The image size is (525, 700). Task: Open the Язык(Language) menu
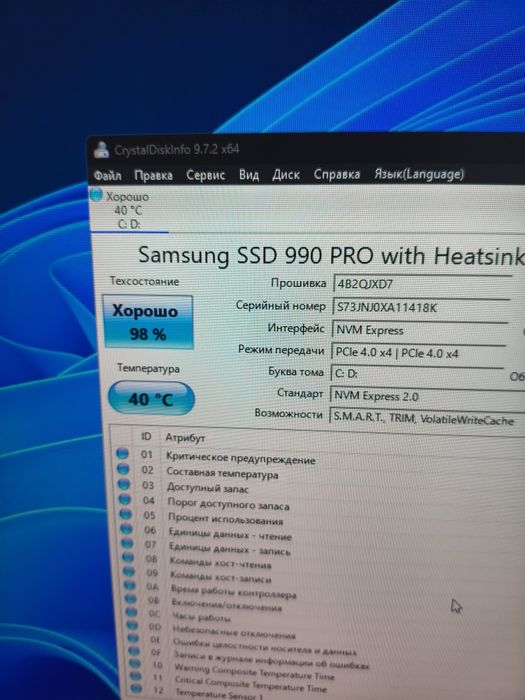click(x=419, y=174)
